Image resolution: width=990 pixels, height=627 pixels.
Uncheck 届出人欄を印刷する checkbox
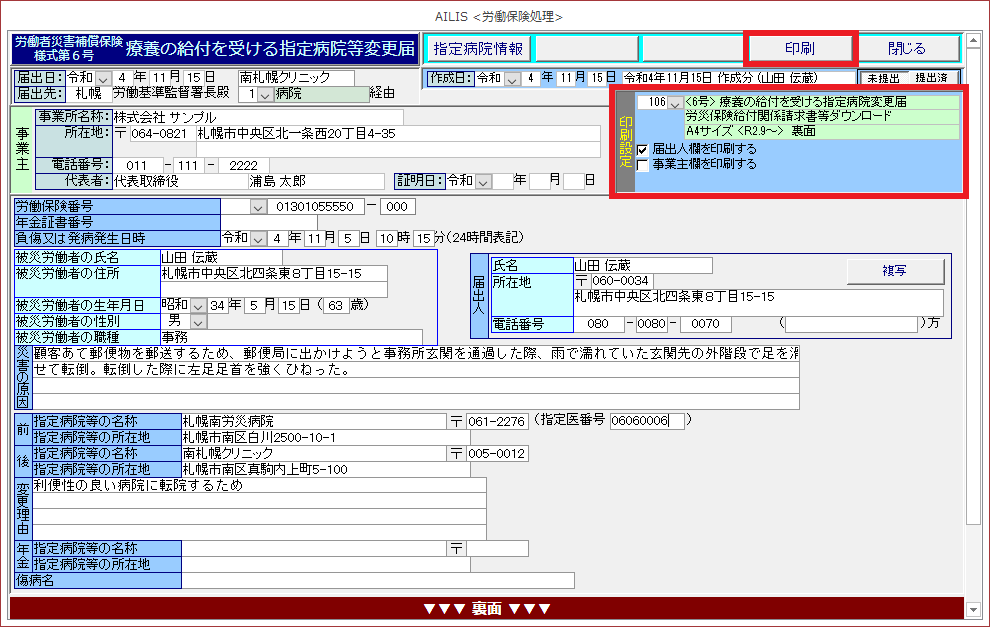643,149
